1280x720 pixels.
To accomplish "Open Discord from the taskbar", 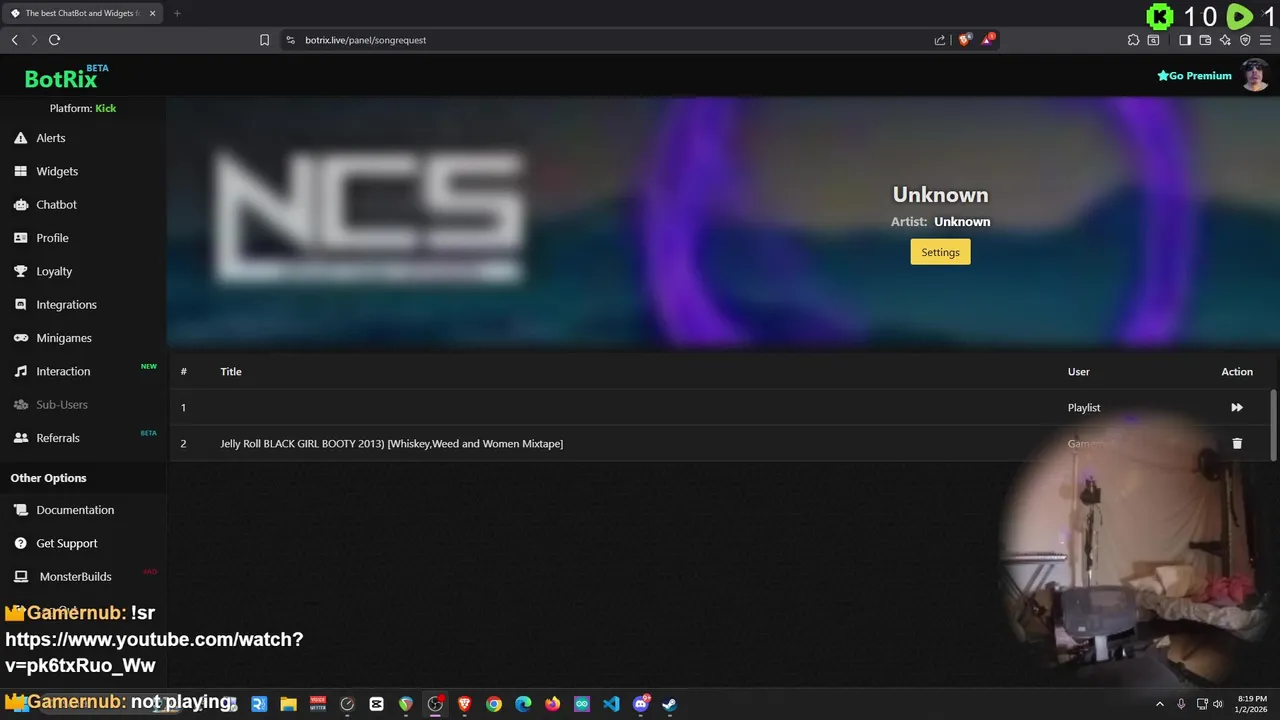I will [641, 704].
